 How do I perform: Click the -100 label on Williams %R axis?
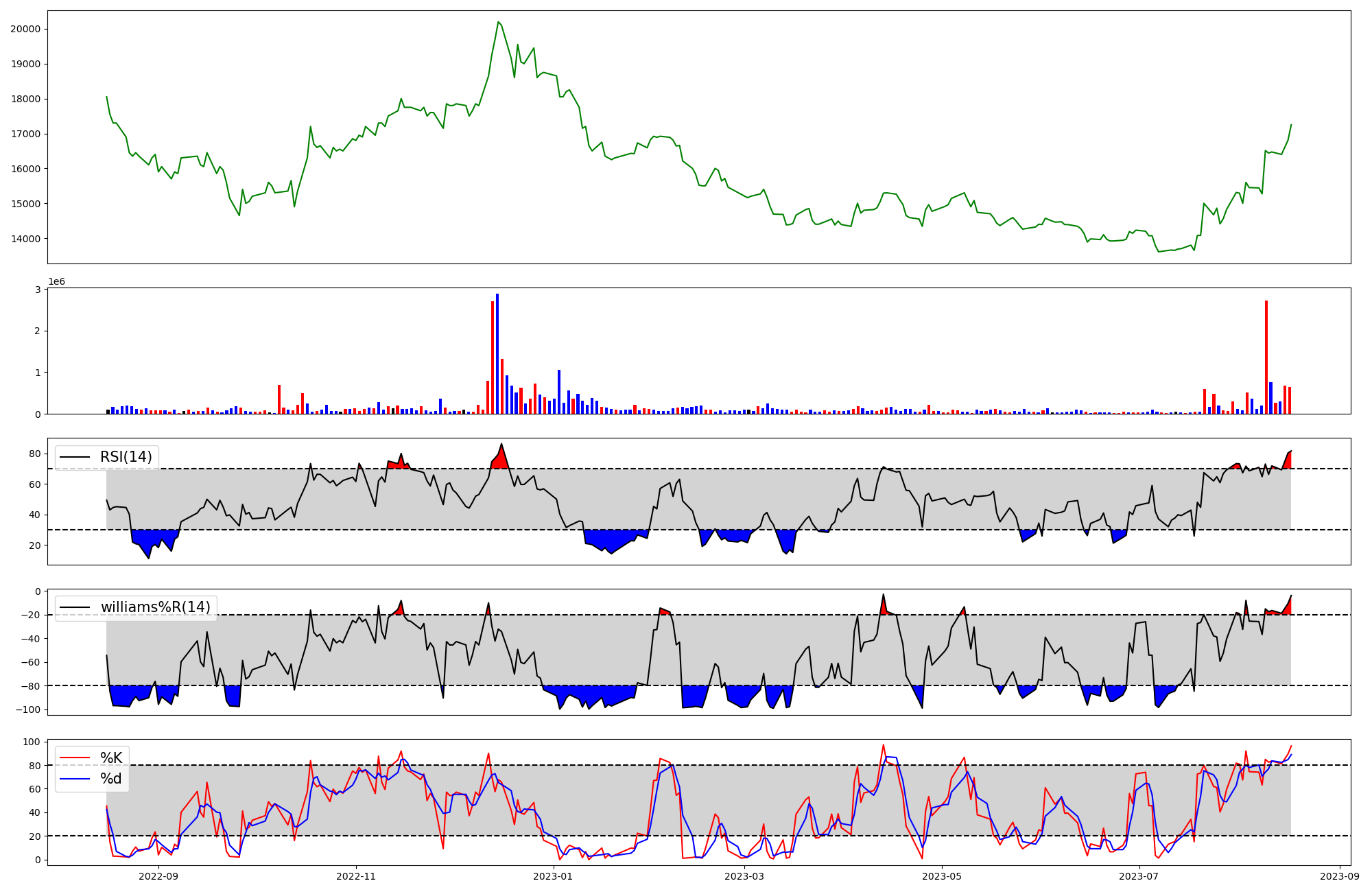[28, 709]
